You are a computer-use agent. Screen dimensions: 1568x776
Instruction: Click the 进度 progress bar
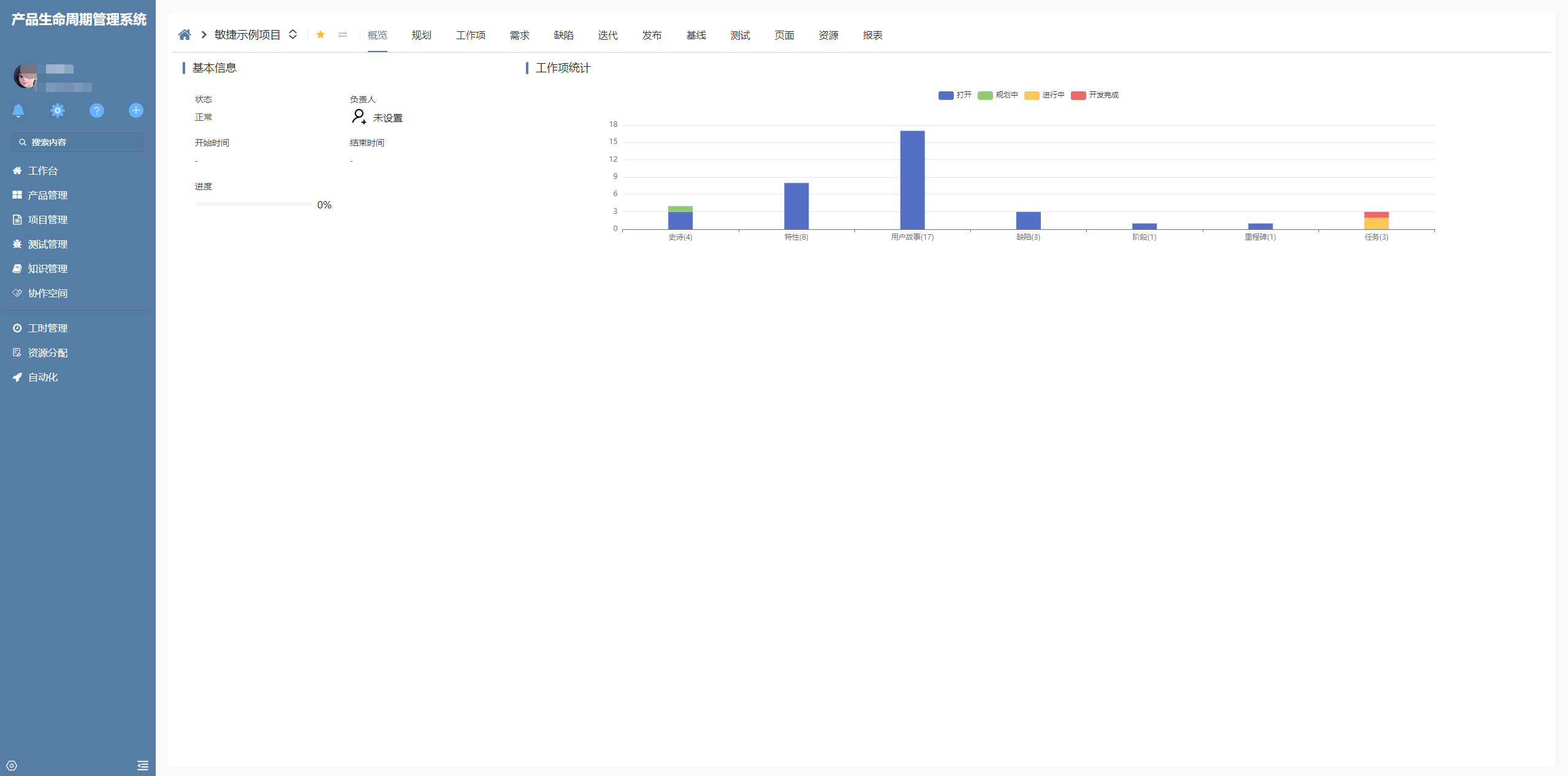click(253, 204)
